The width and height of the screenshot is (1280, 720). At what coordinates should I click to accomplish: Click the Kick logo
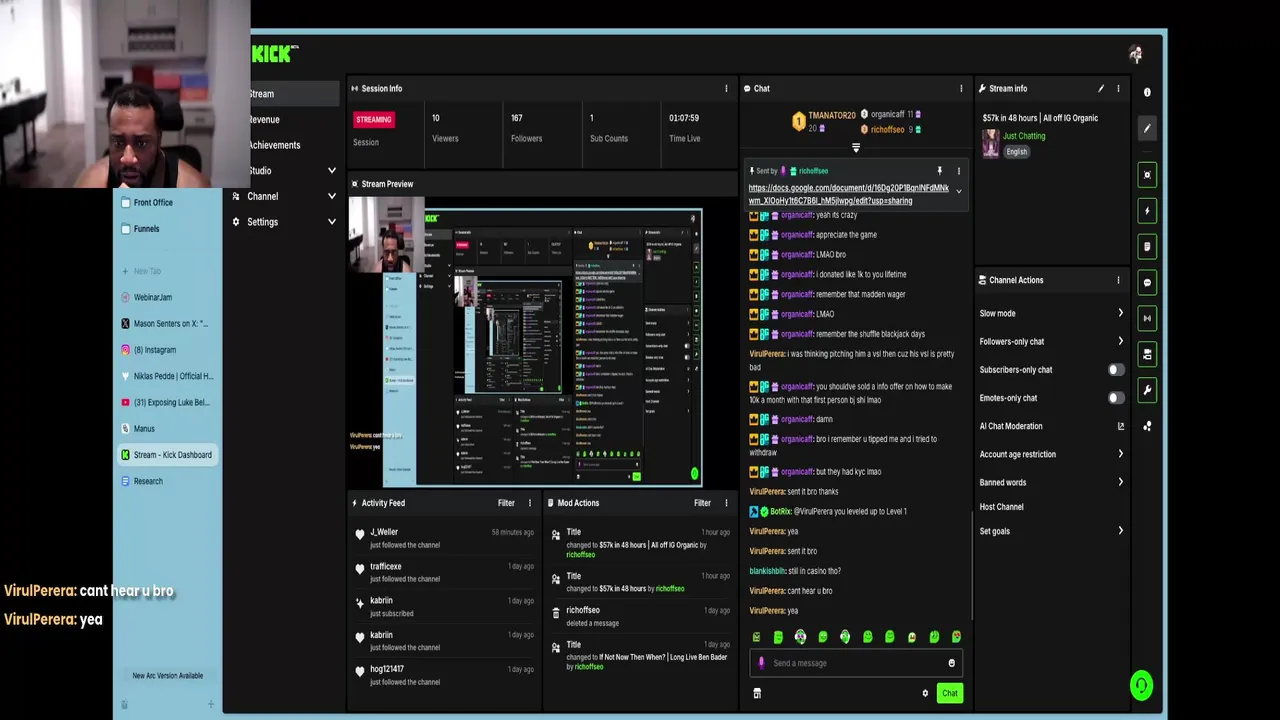coord(274,54)
